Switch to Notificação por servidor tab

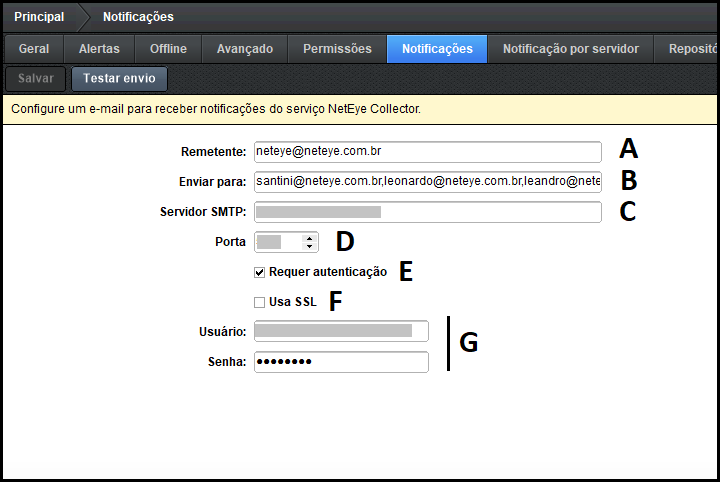click(x=570, y=49)
